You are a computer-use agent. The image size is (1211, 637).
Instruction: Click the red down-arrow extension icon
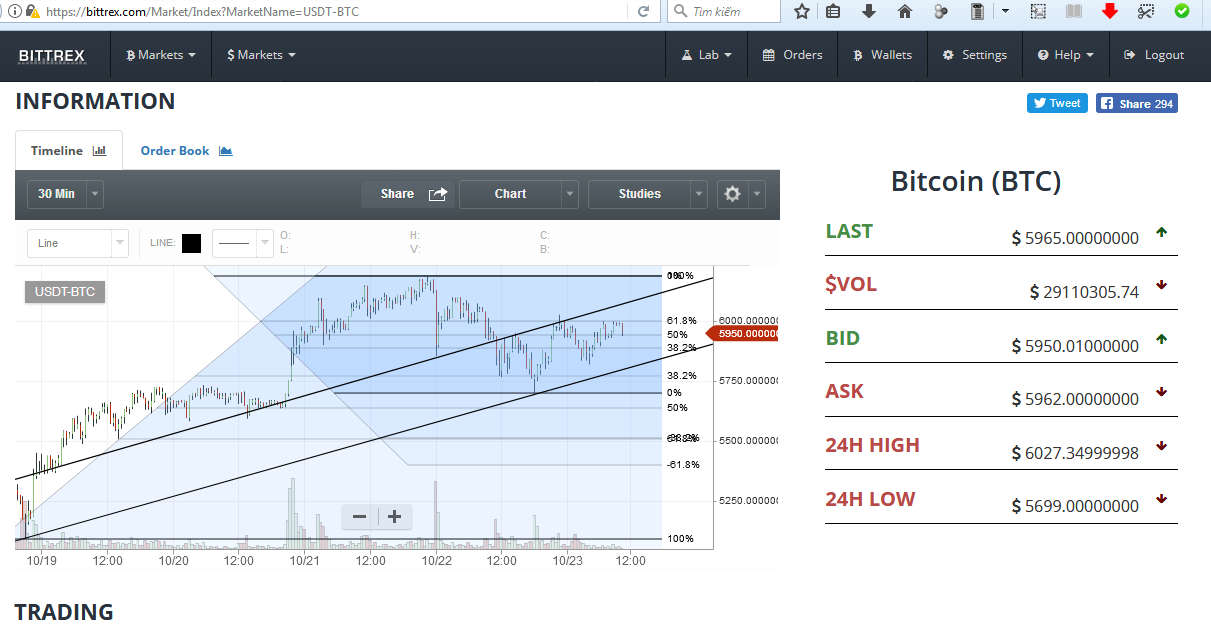pyautogui.click(x=1110, y=11)
